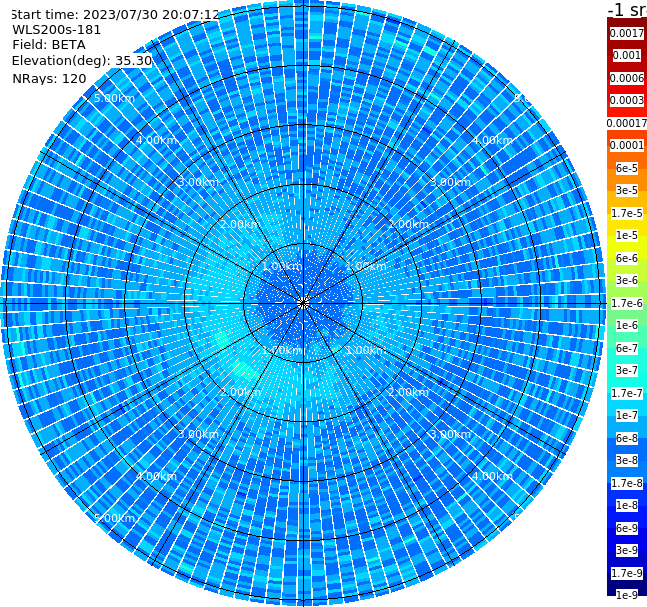The height and width of the screenshot is (607, 647).
Task: Click the Start time 2023/07/30 20:07:12 text
Action: (115, 14)
